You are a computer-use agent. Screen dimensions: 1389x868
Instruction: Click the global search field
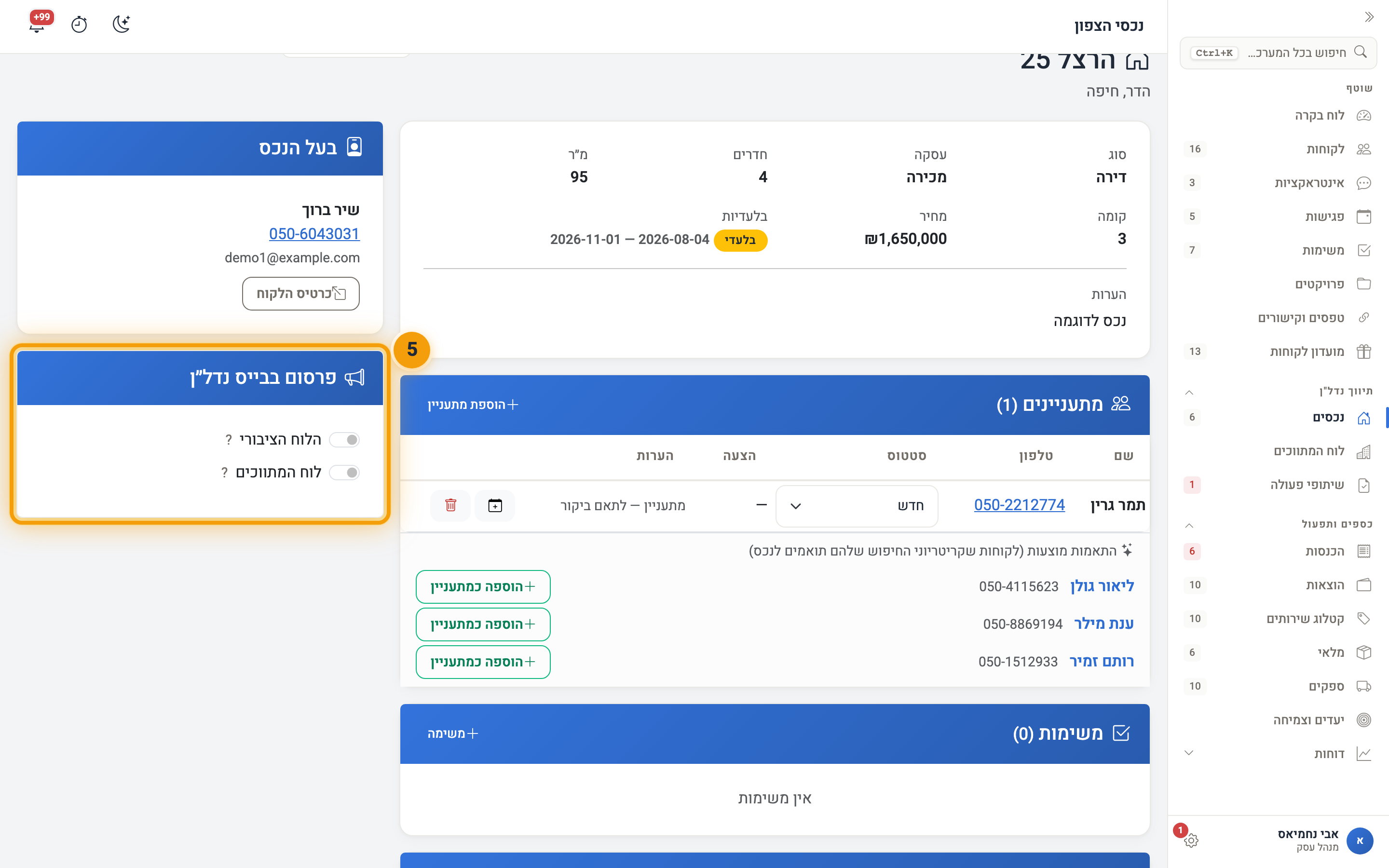(x=1278, y=53)
